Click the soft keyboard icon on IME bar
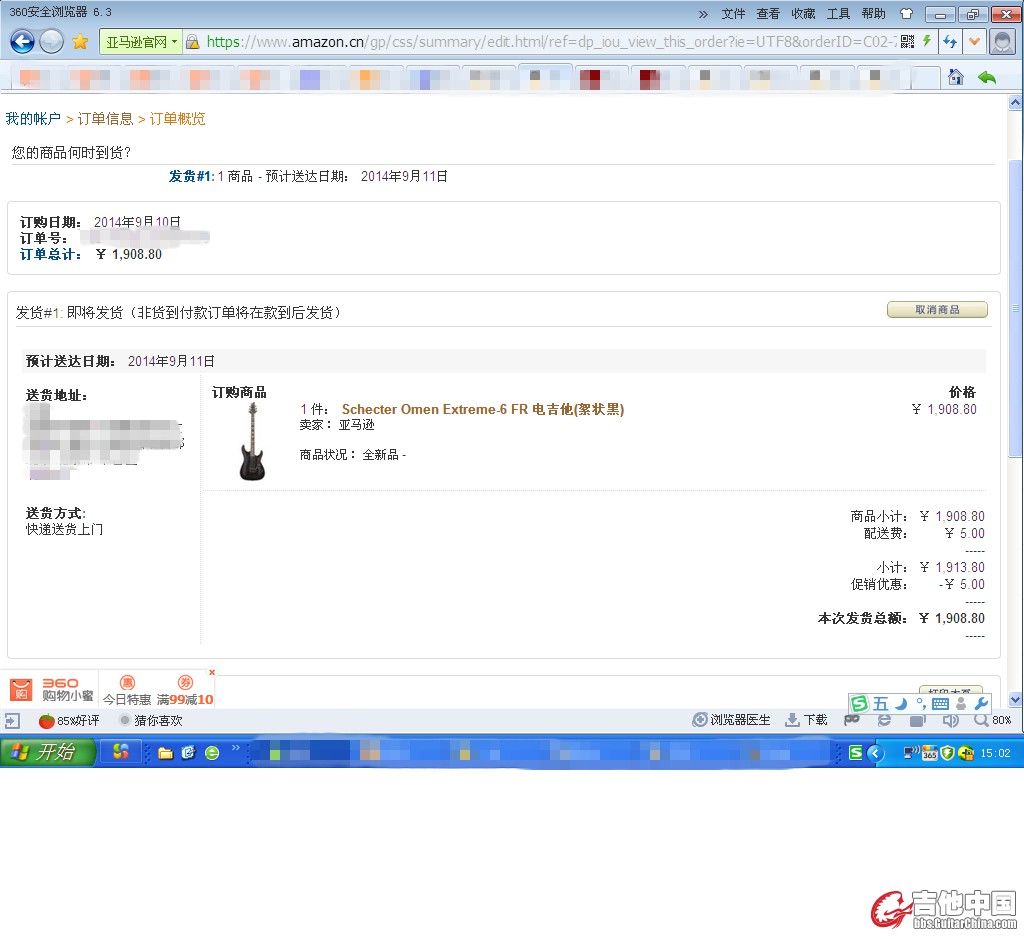Image resolution: width=1024 pixels, height=939 pixels. tap(940, 704)
